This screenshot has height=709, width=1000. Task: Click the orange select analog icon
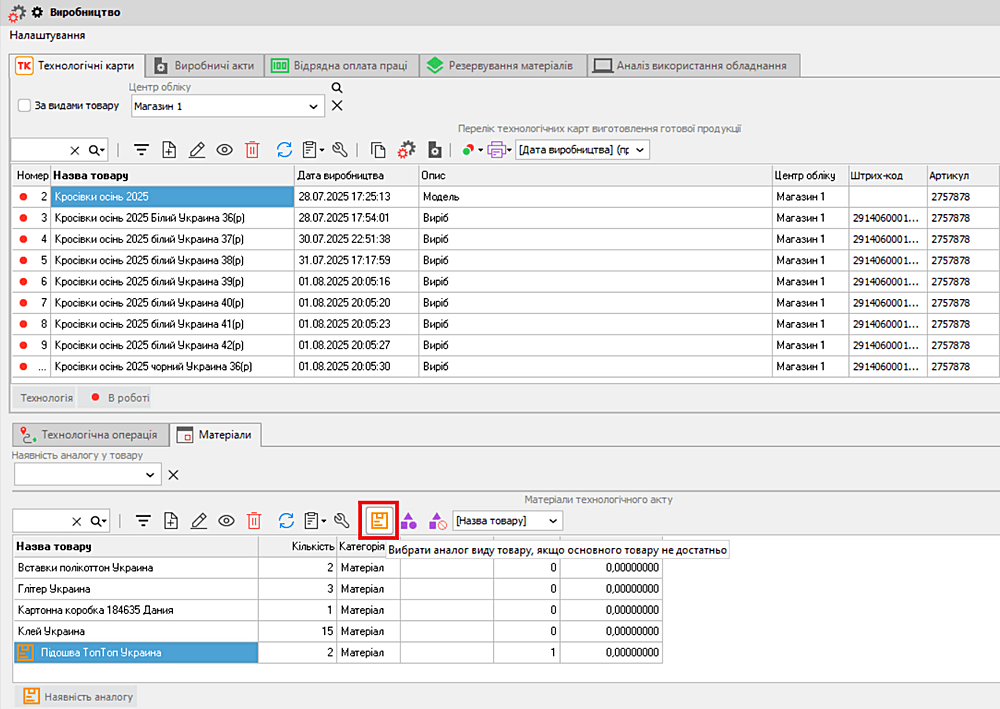coord(379,520)
